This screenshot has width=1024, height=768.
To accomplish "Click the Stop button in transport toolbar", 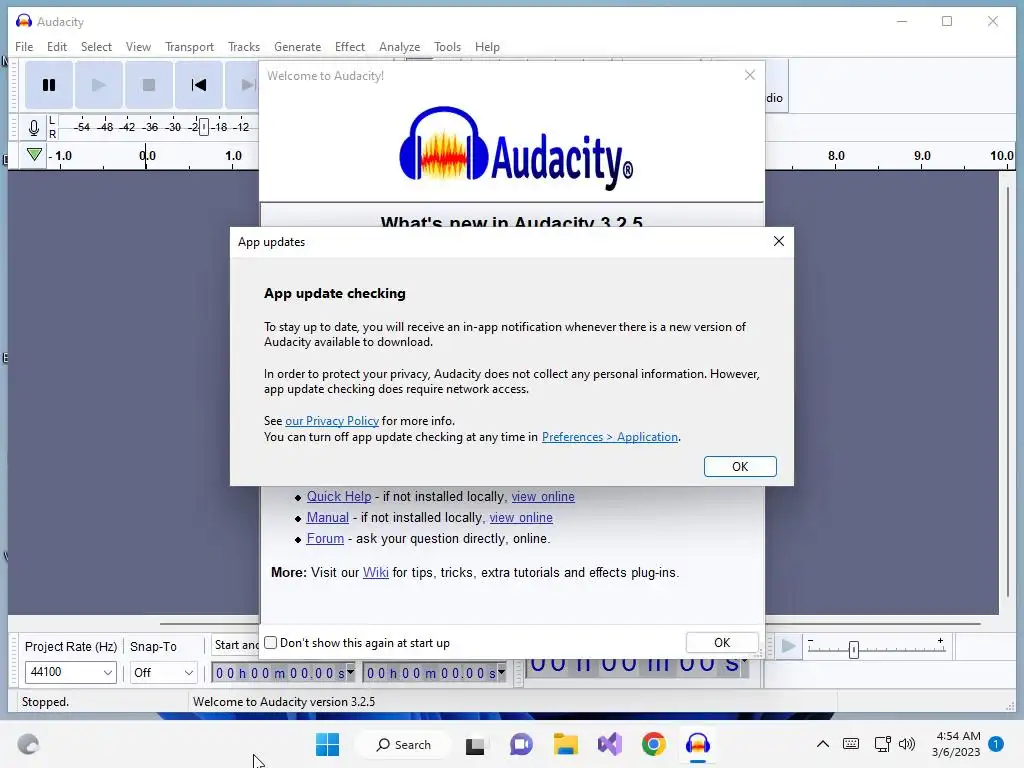I will click(149, 85).
